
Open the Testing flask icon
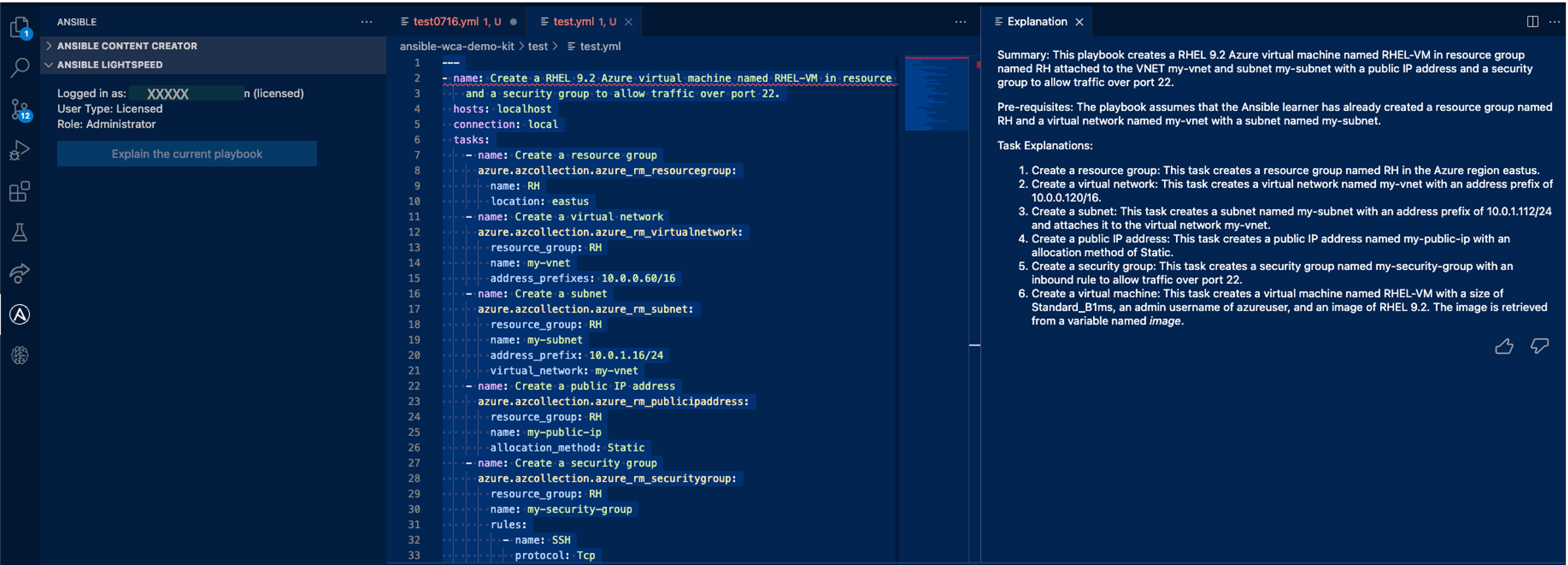point(20,232)
